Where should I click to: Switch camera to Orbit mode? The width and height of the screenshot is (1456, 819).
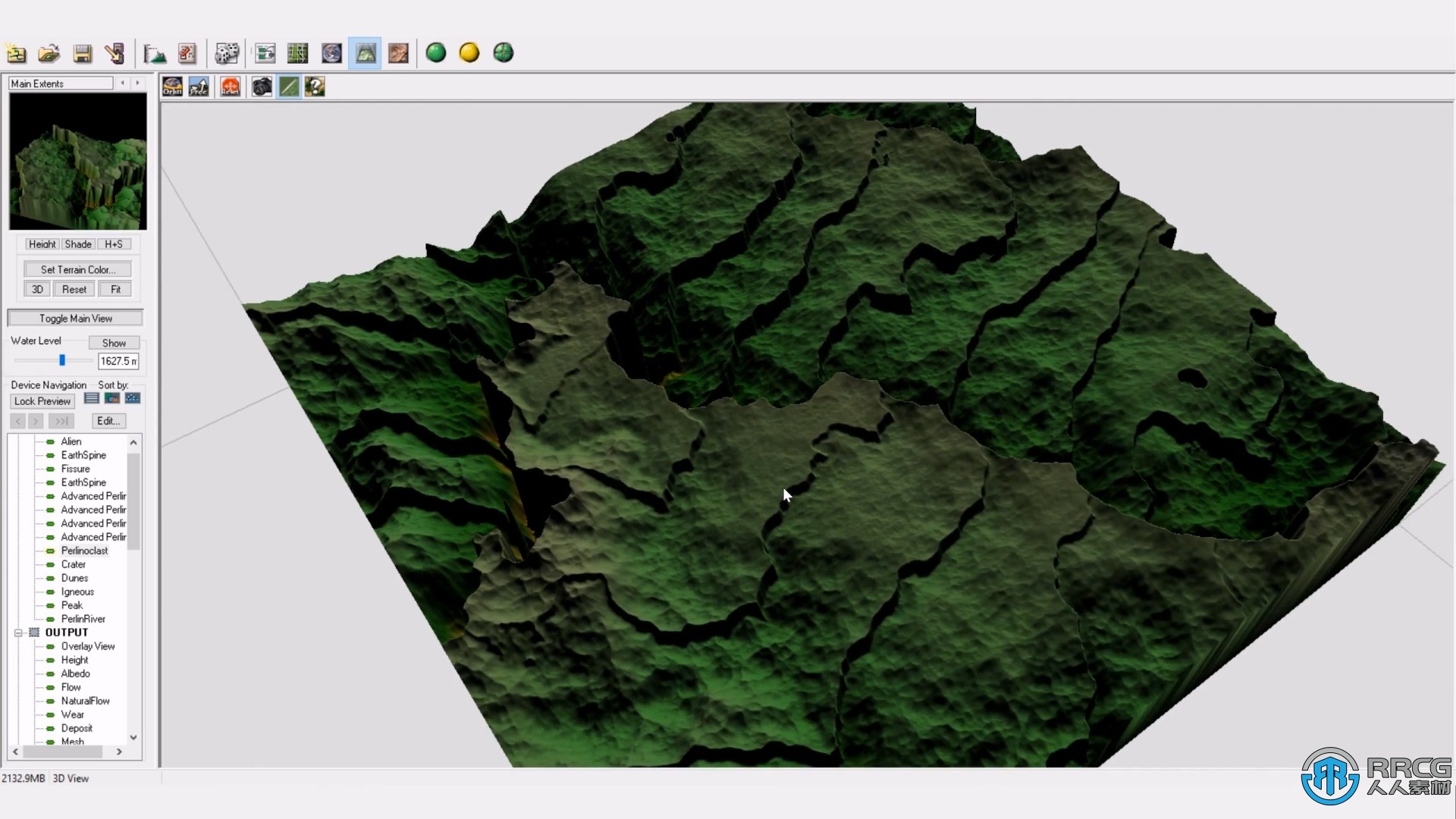tap(172, 86)
